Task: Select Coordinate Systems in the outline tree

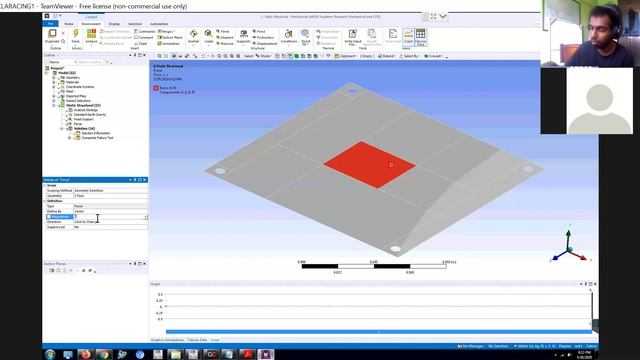Action: coord(80,87)
